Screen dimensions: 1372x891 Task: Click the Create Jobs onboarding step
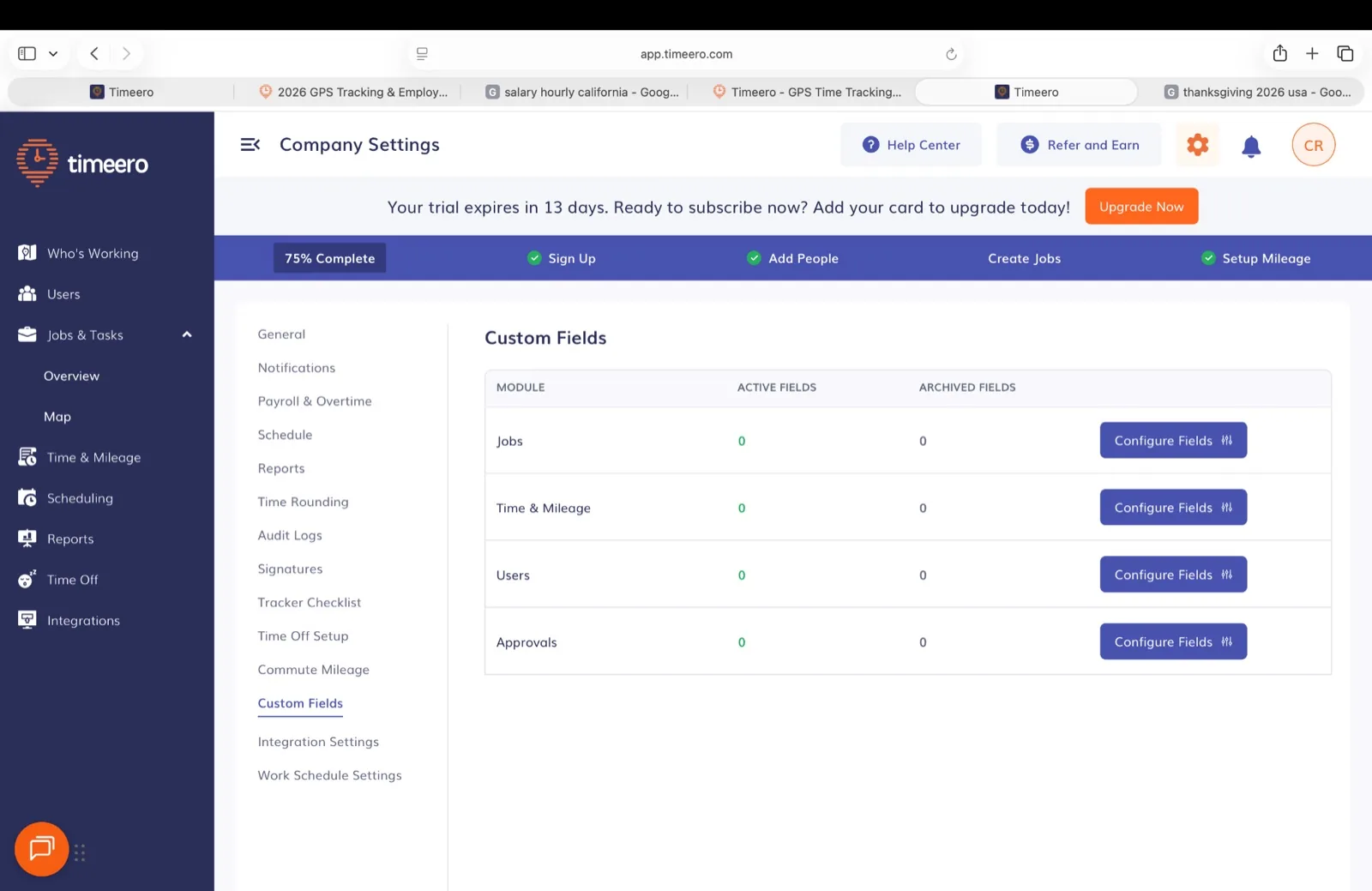pyautogui.click(x=1024, y=258)
